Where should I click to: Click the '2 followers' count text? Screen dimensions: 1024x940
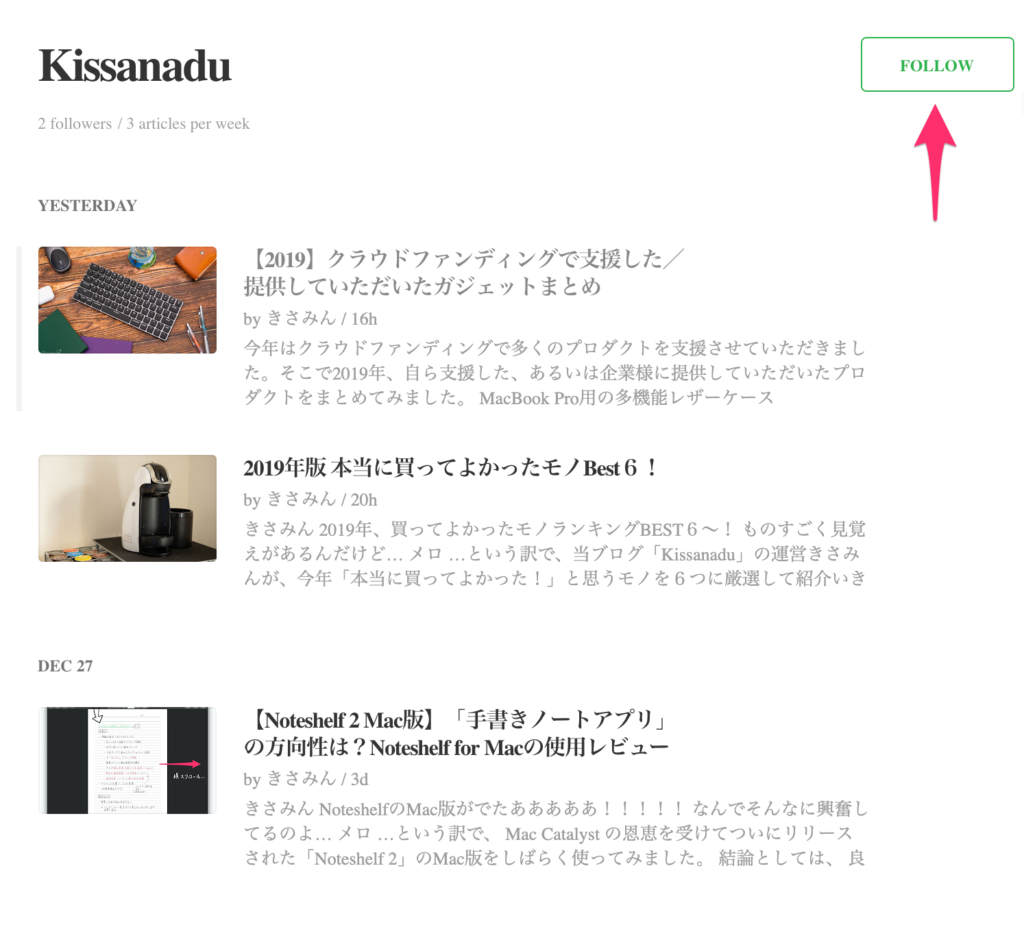pyautogui.click(x=74, y=123)
